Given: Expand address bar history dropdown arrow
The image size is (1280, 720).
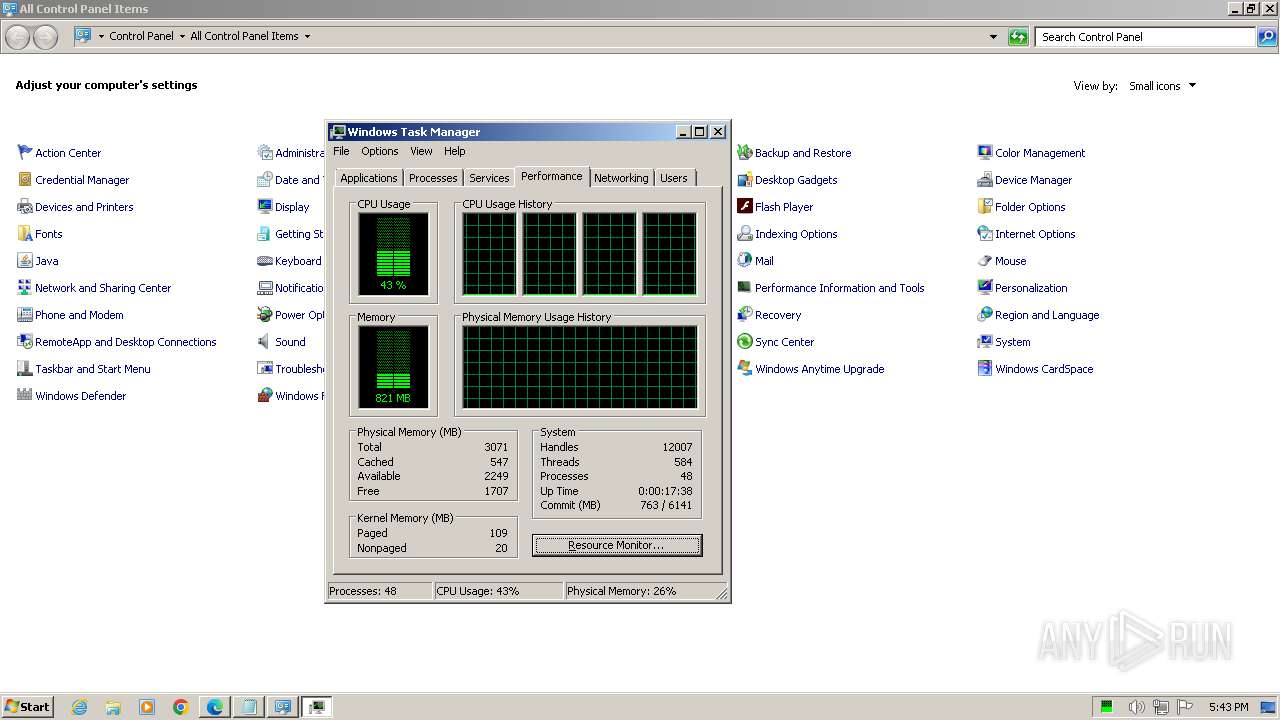Looking at the screenshot, I should pyautogui.click(x=993, y=36).
